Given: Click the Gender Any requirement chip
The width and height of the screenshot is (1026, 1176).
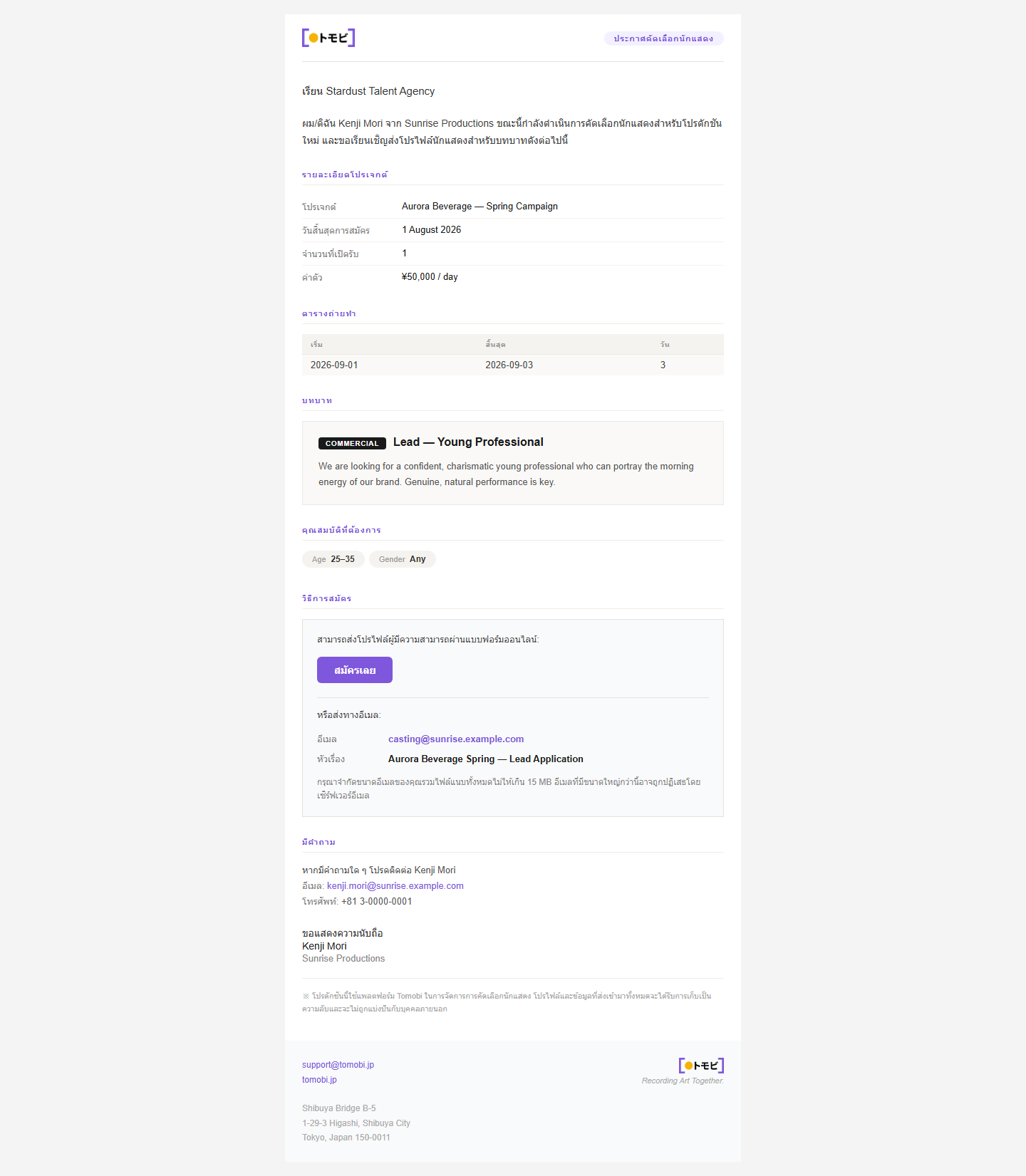Looking at the screenshot, I should 403,559.
